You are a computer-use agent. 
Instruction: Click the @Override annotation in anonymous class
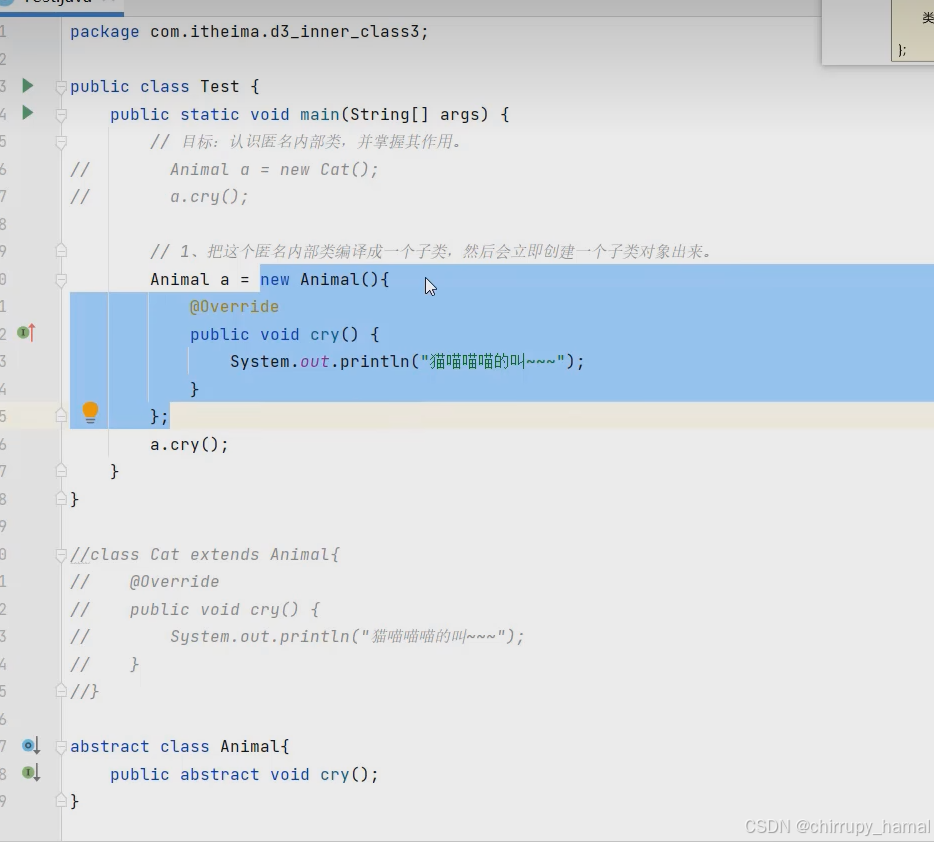[x=234, y=307]
